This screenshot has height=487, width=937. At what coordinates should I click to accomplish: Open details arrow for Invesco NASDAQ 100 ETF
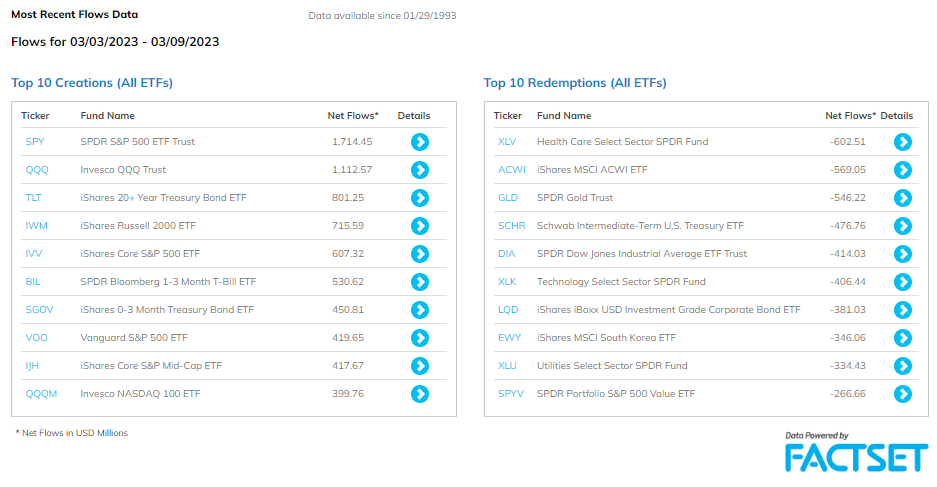(x=419, y=394)
